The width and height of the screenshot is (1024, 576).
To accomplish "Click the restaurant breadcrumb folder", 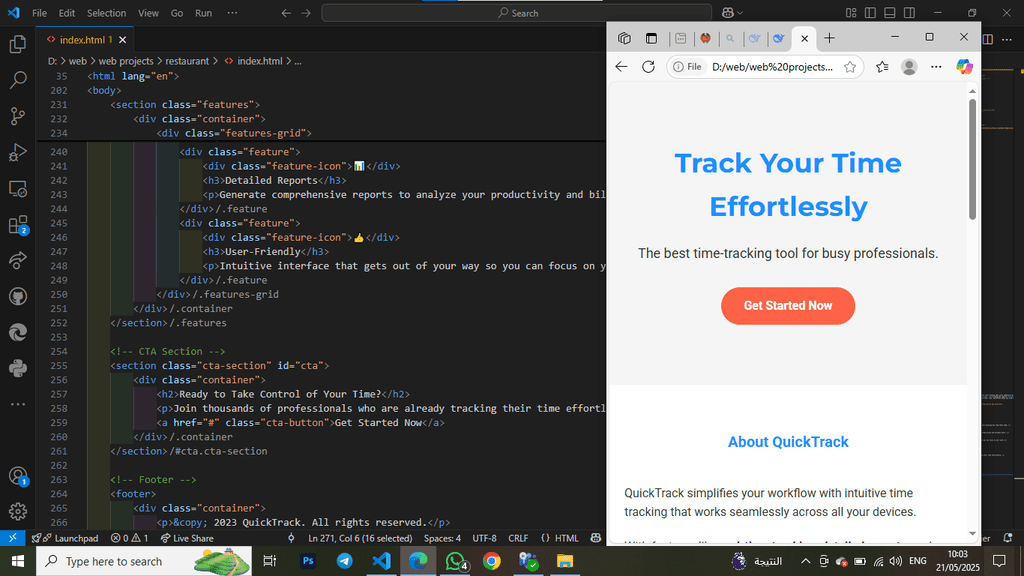I will pyautogui.click(x=187, y=61).
